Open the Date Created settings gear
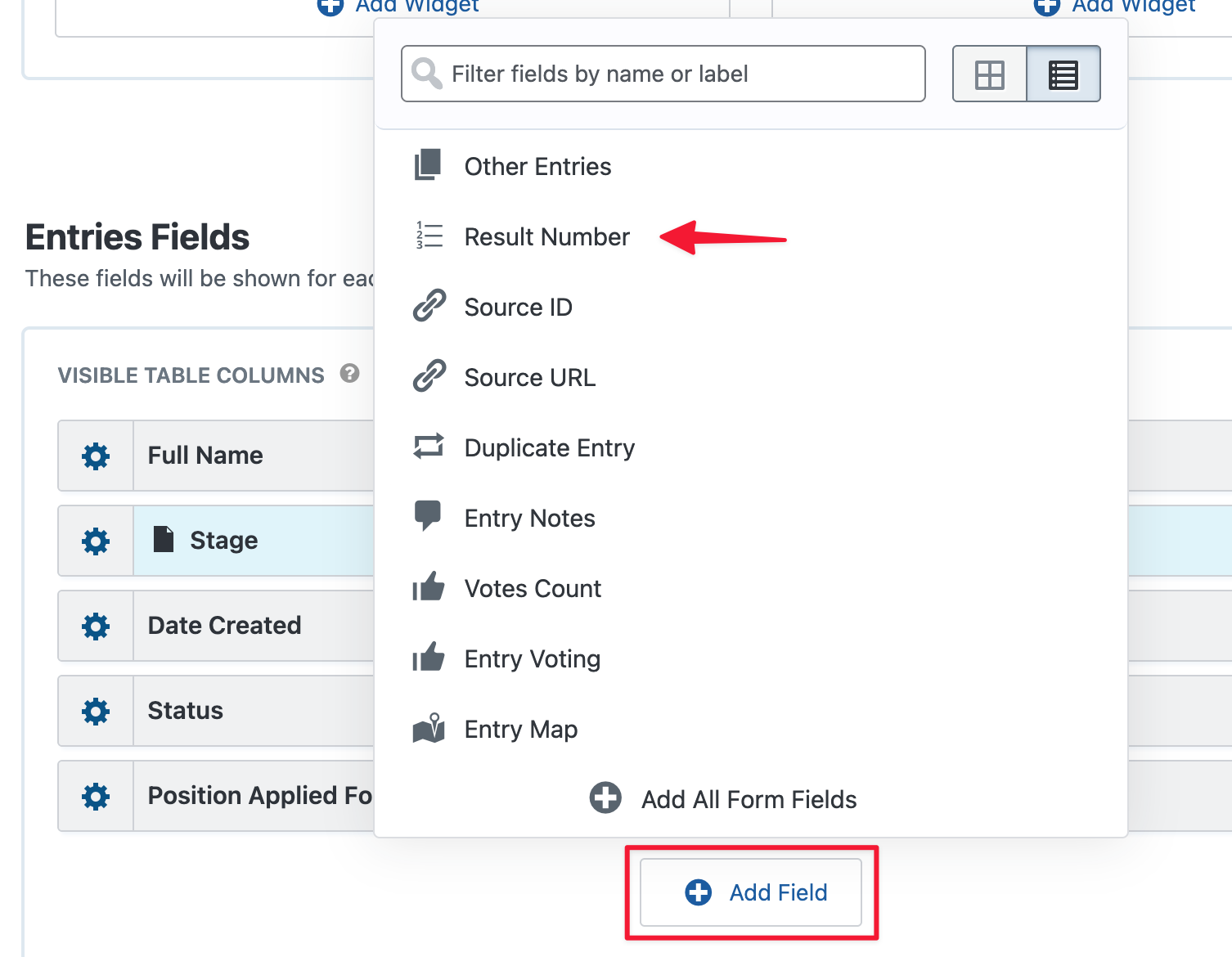1232x957 pixels. [x=95, y=626]
